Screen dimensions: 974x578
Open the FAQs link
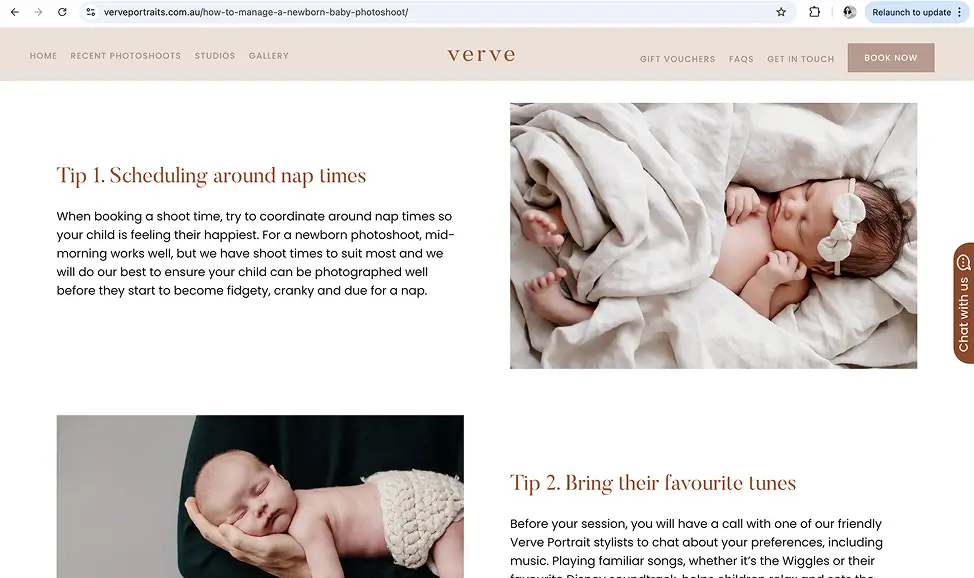(741, 59)
